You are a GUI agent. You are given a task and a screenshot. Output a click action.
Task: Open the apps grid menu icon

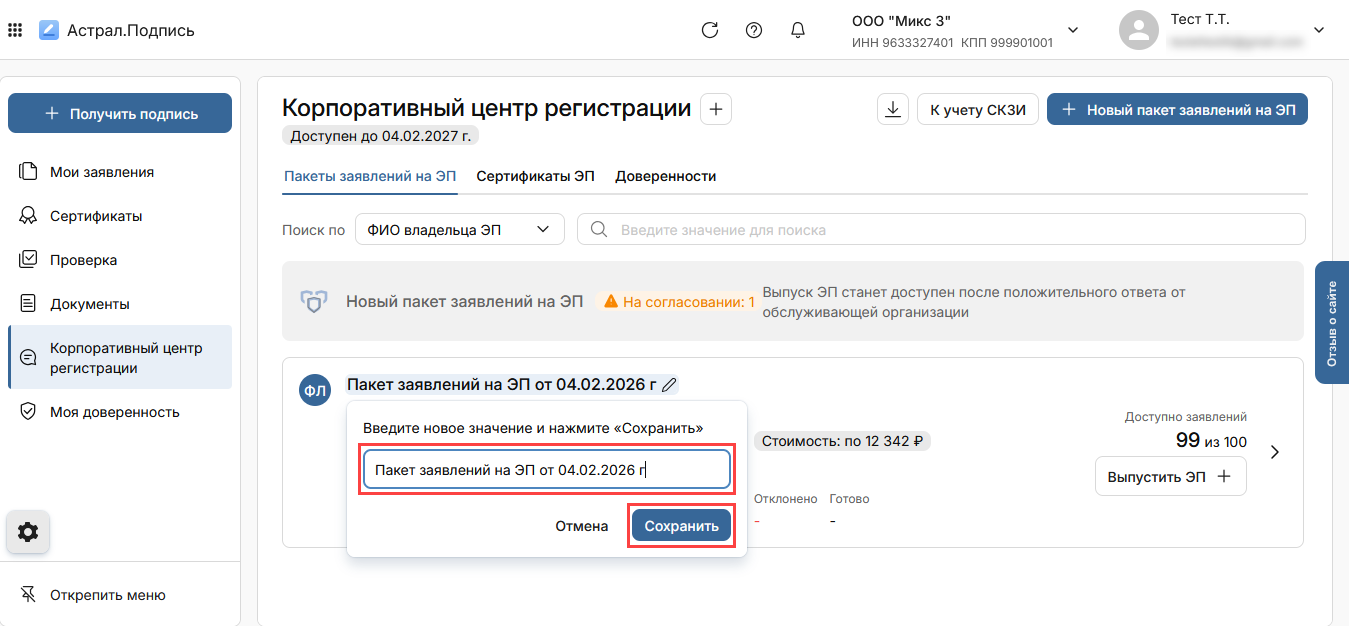tap(15, 30)
